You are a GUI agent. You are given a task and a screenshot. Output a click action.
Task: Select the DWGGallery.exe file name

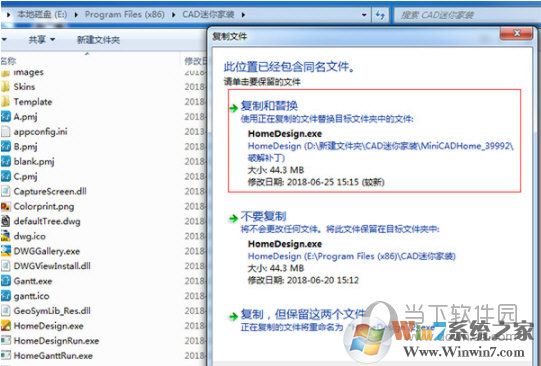click(47, 251)
